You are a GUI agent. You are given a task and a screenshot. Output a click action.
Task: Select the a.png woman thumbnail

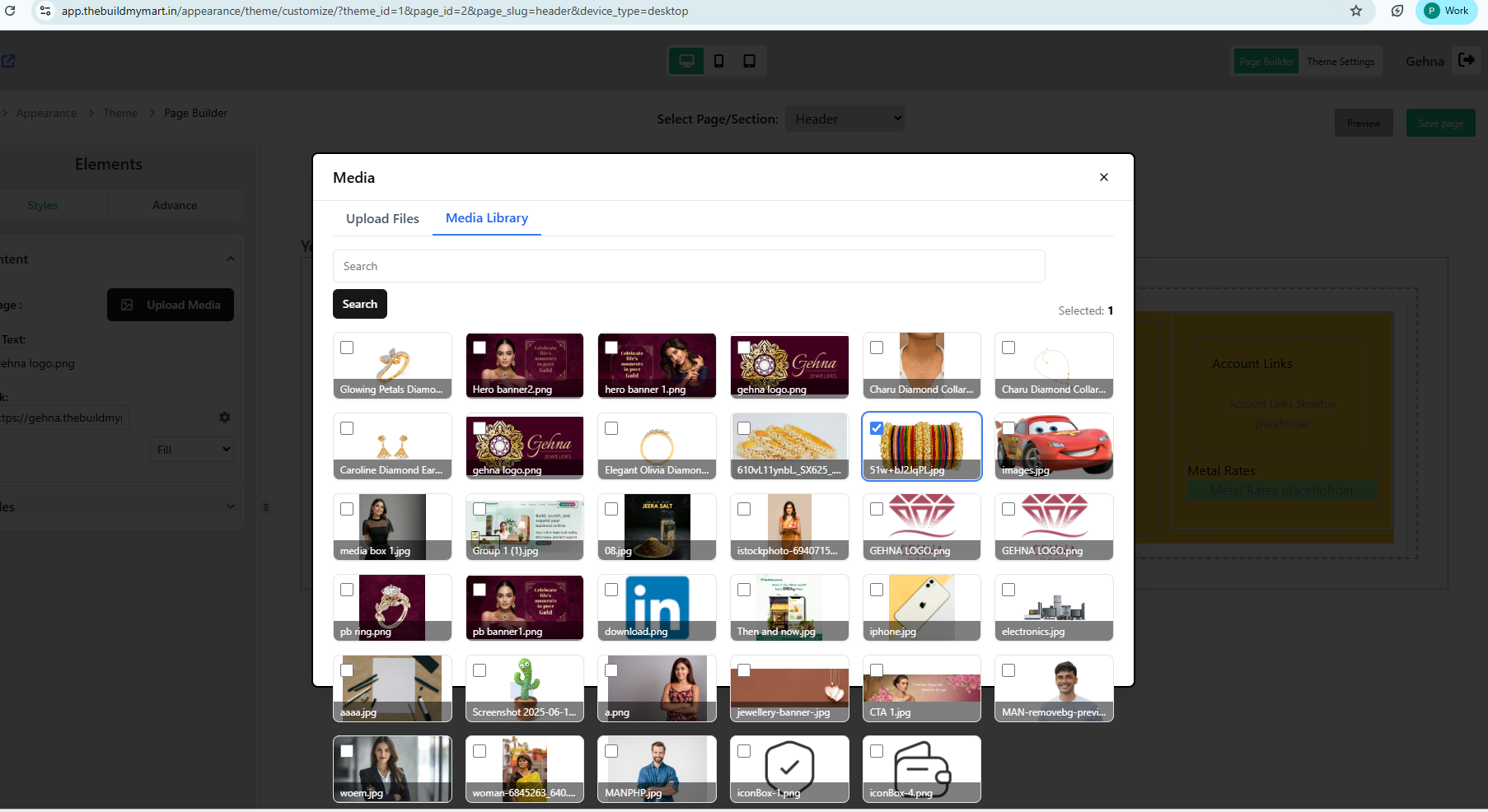click(x=657, y=688)
